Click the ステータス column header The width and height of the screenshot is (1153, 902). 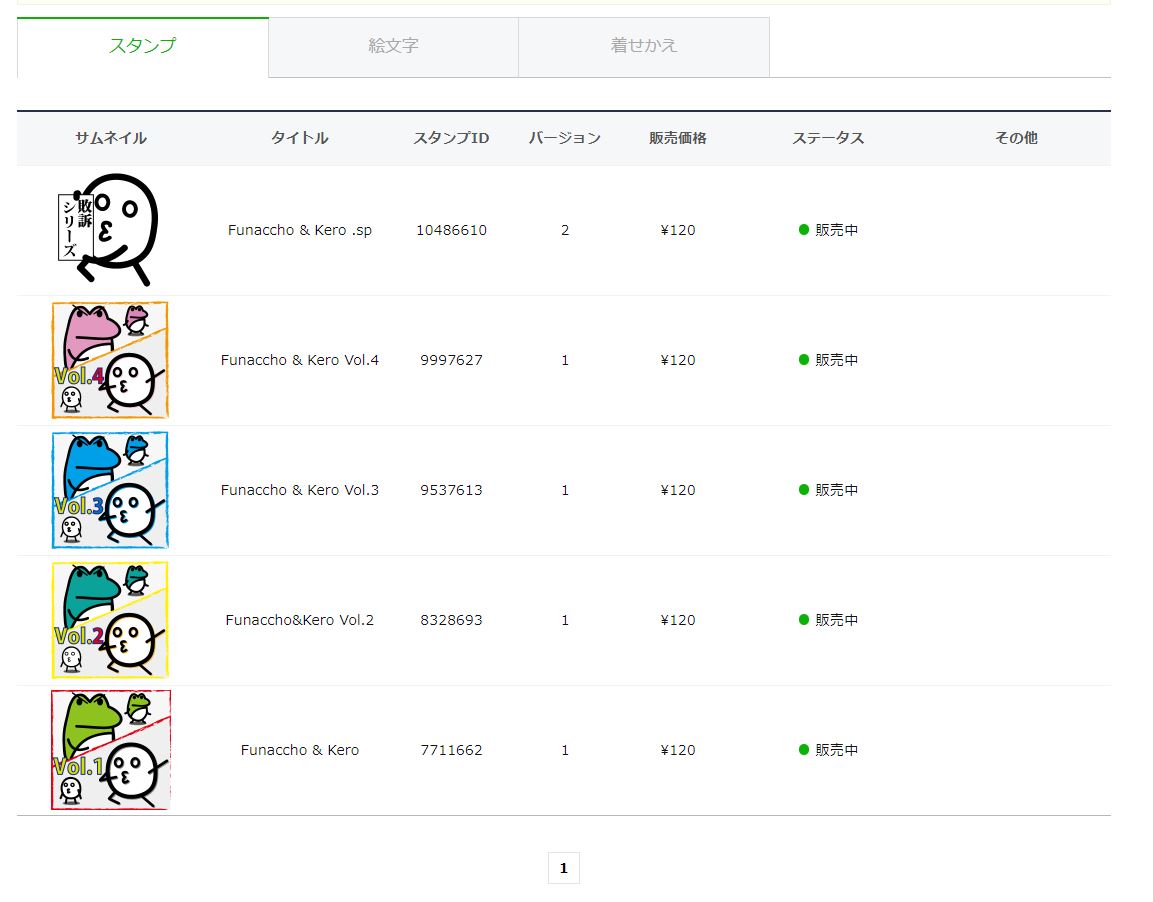829,138
